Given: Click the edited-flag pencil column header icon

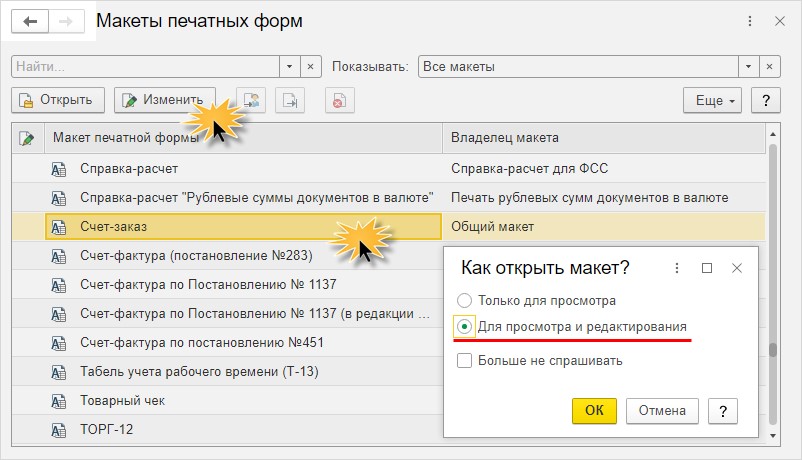Looking at the screenshot, I should coord(27,138).
